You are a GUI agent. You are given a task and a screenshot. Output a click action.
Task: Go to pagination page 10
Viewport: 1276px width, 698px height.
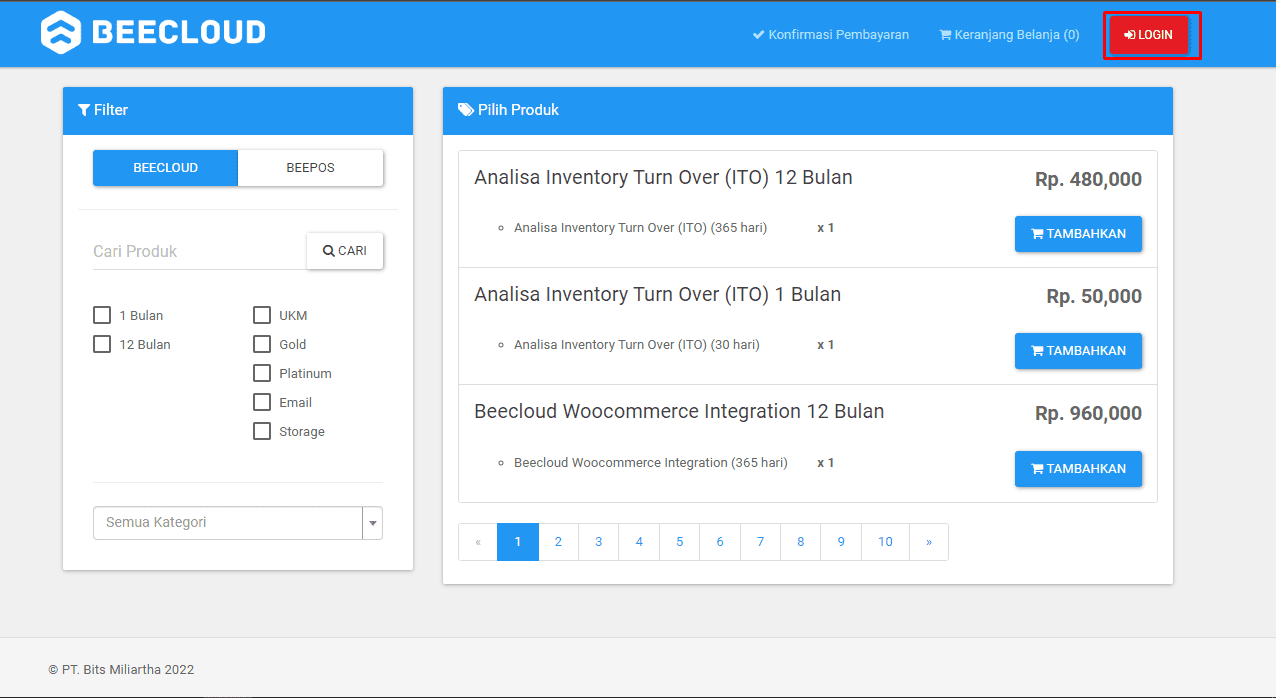(886, 542)
